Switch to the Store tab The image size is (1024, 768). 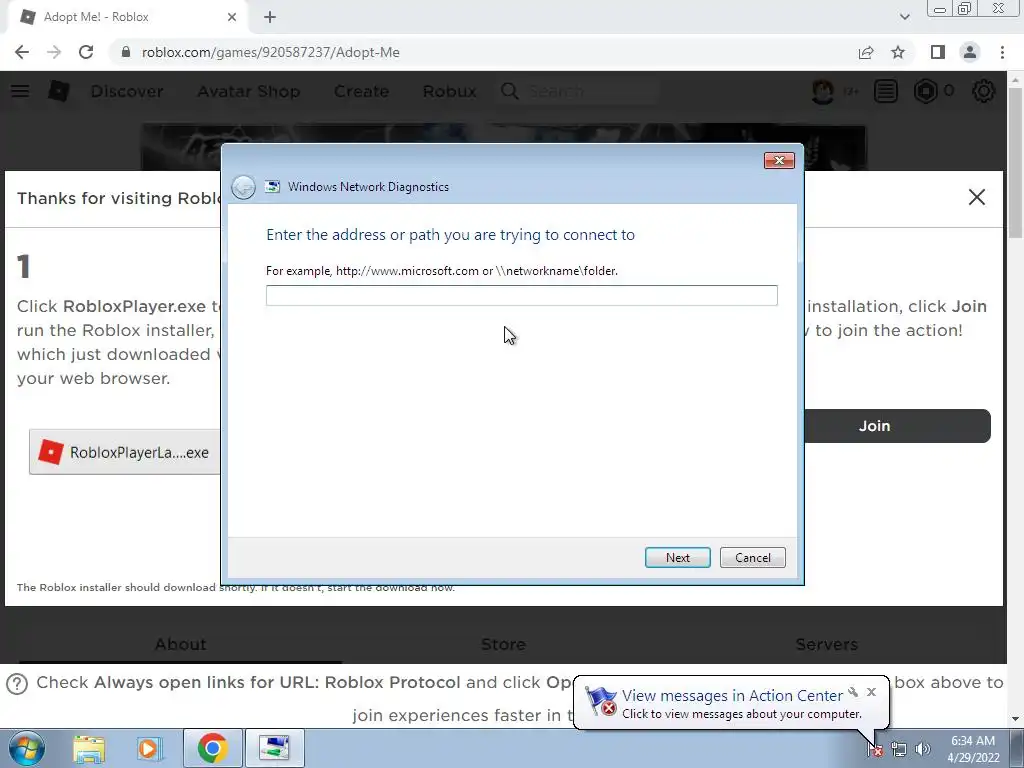pos(503,645)
